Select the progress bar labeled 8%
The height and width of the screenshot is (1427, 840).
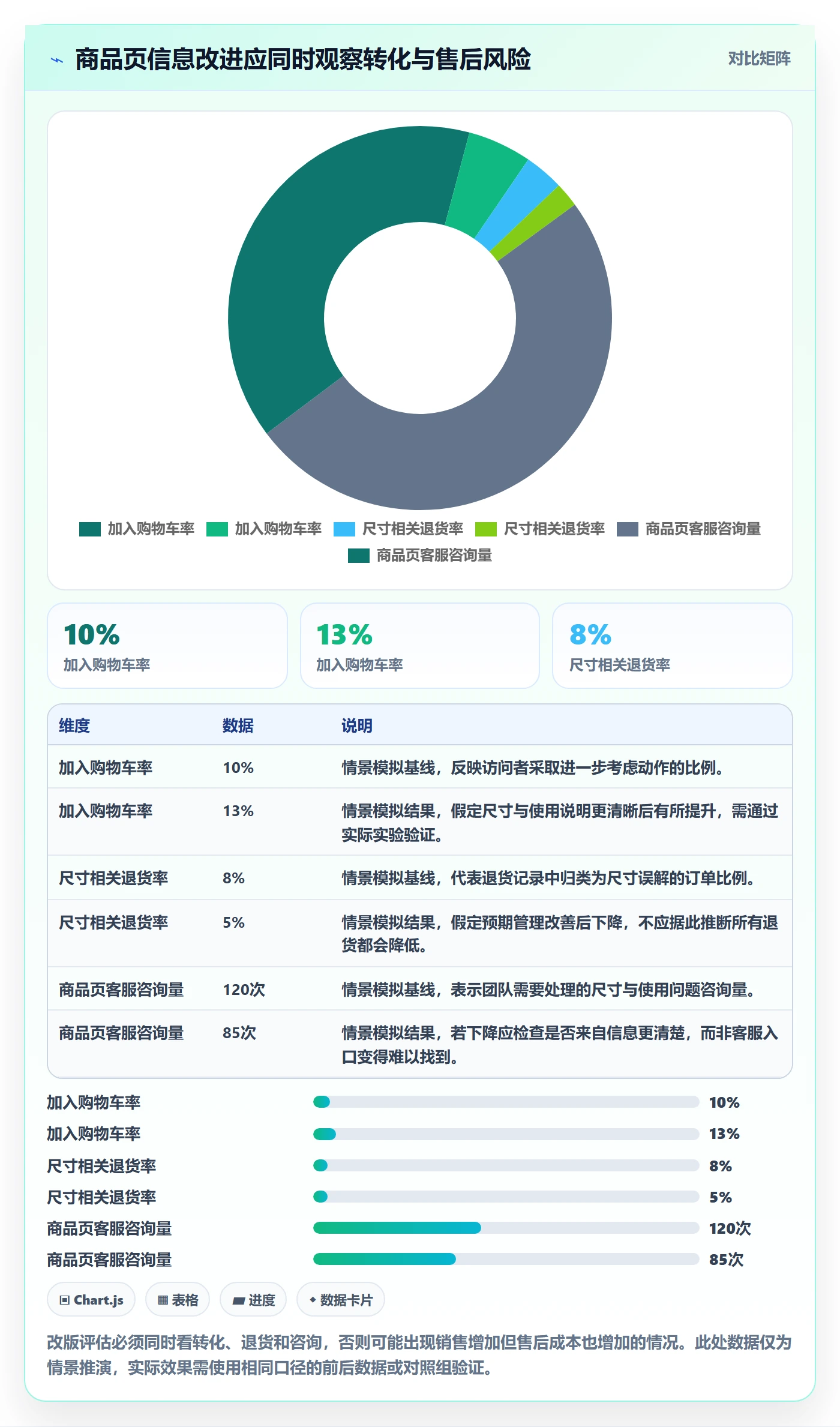[x=506, y=1165]
